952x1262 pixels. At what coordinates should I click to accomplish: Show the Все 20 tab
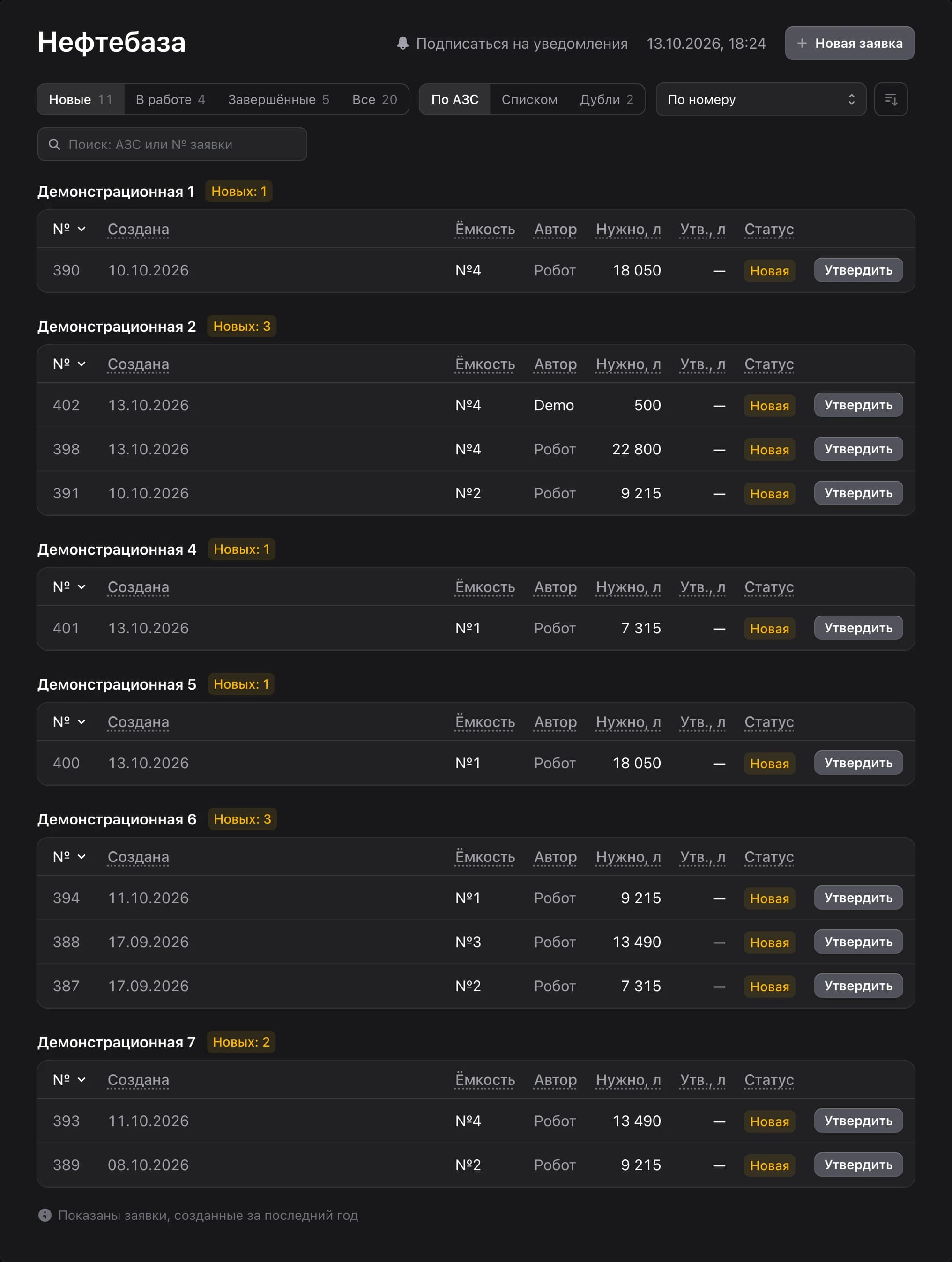(x=374, y=100)
